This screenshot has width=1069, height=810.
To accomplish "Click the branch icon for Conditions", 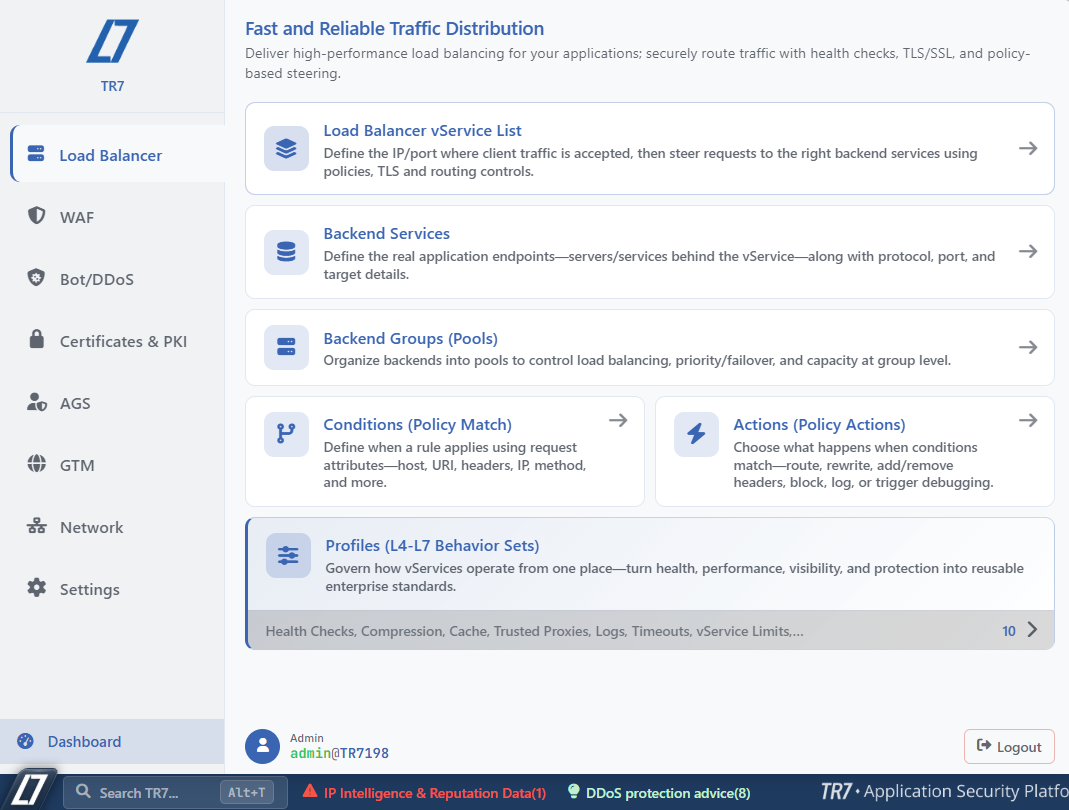I will [x=286, y=434].
